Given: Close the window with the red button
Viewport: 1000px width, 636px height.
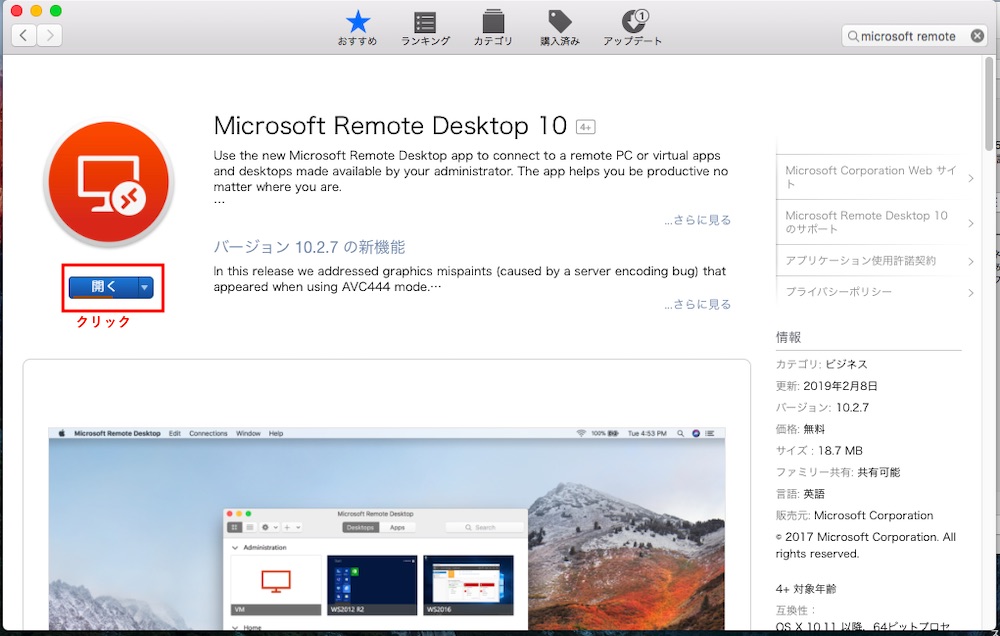Looking at the screenshot, I should point(17,10).
